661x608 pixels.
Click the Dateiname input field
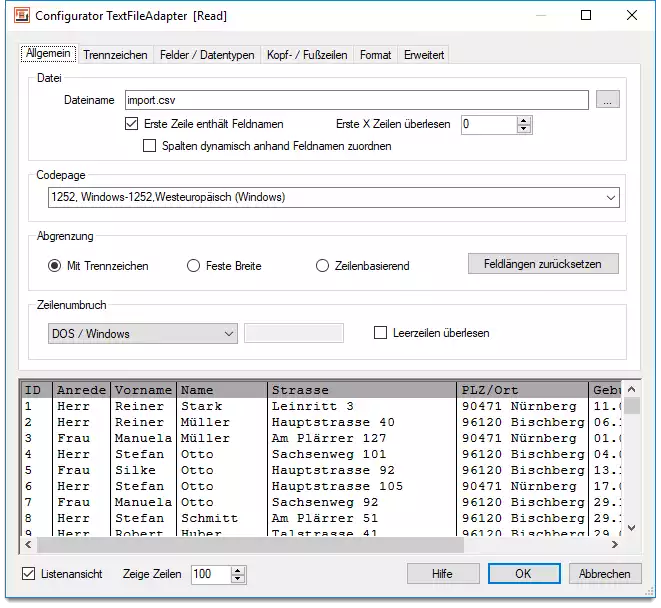click(355, 99)
